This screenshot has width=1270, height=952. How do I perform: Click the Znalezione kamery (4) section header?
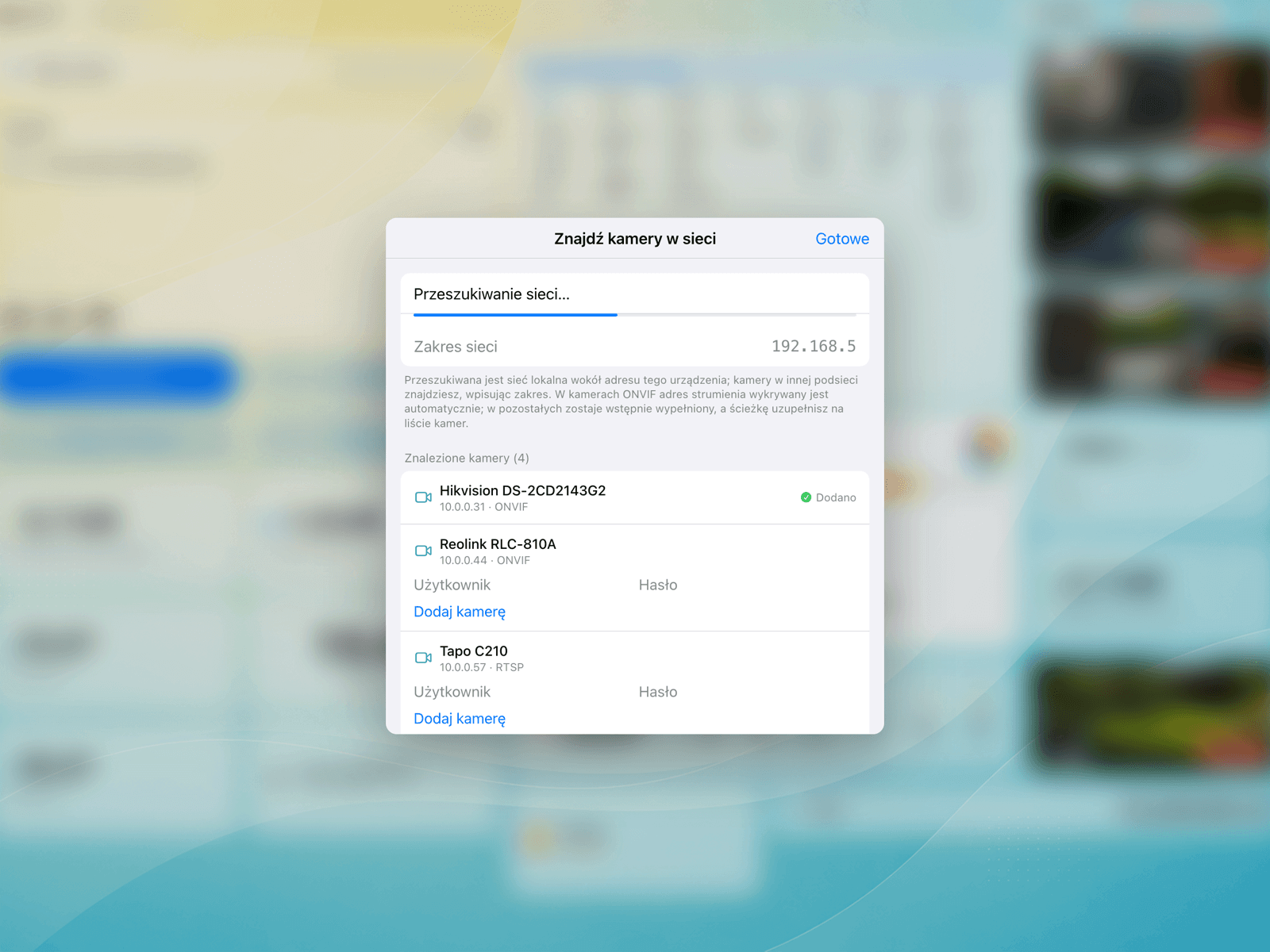pos(467,458)
